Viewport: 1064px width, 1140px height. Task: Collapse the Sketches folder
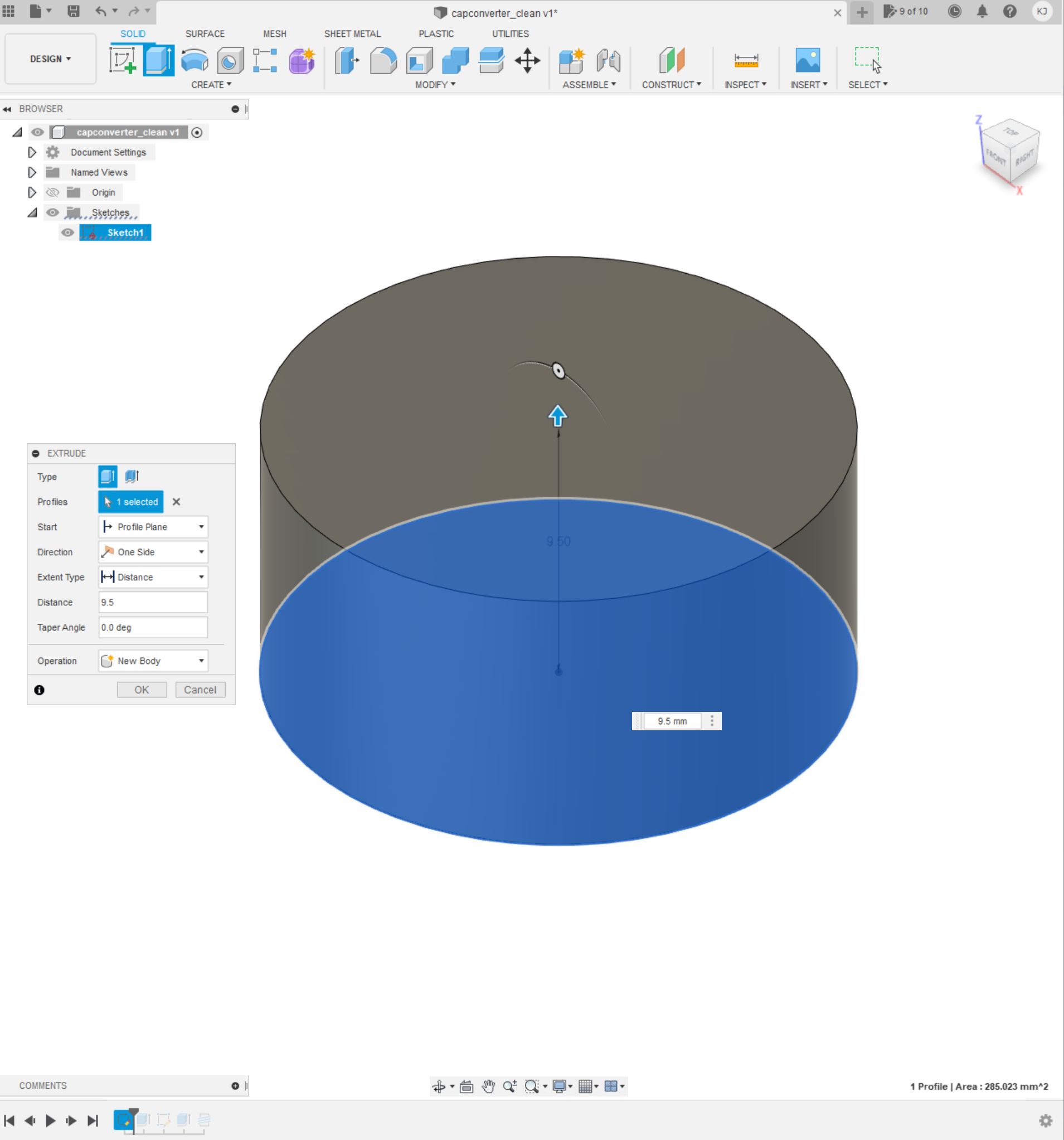pos(32,213)
